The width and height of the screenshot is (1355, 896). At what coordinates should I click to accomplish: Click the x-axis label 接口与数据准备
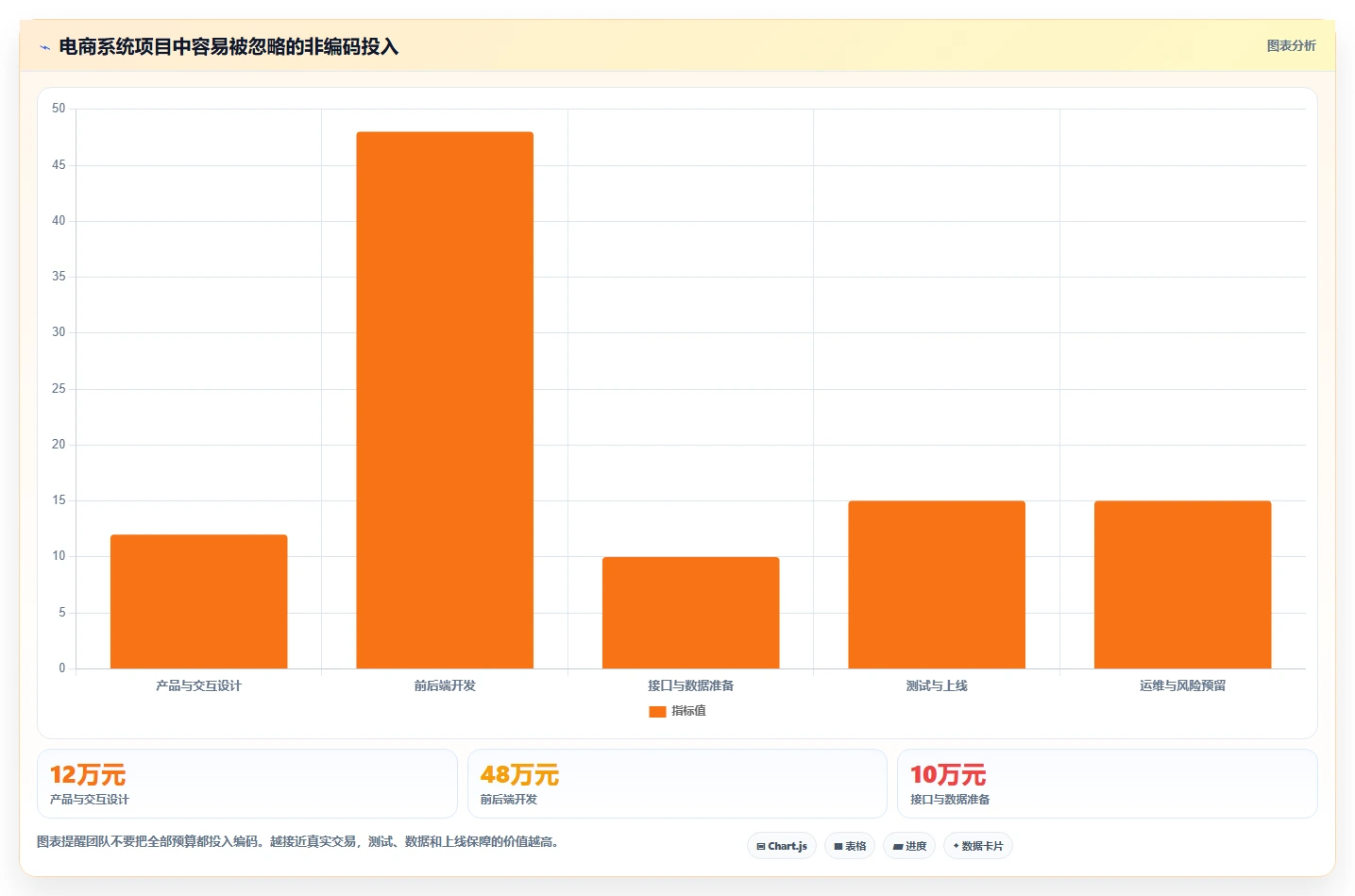pos(691,685)
